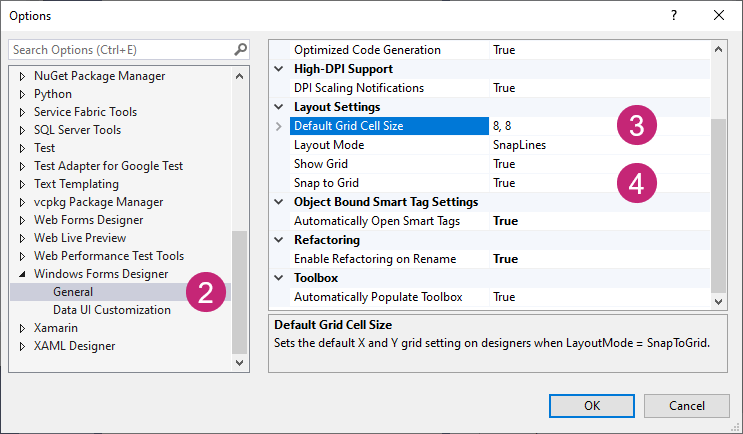Select the Web Live Preview item
This screenshot has height=434, width=743.
pos(80,238)
